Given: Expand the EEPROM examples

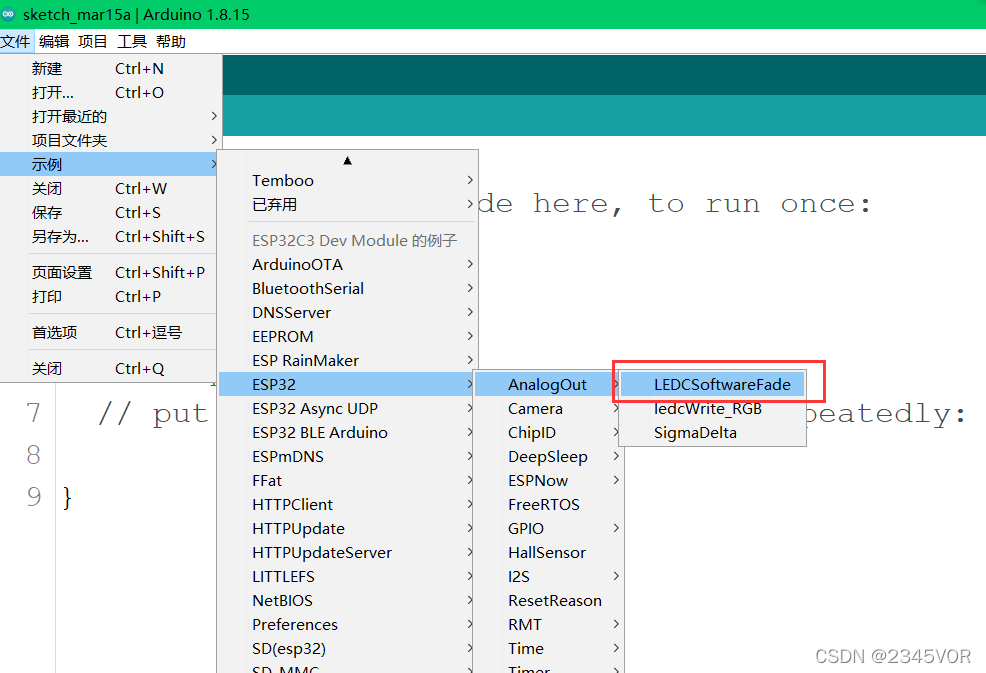Looking at the screenshot, I should [x=348, y=336].
